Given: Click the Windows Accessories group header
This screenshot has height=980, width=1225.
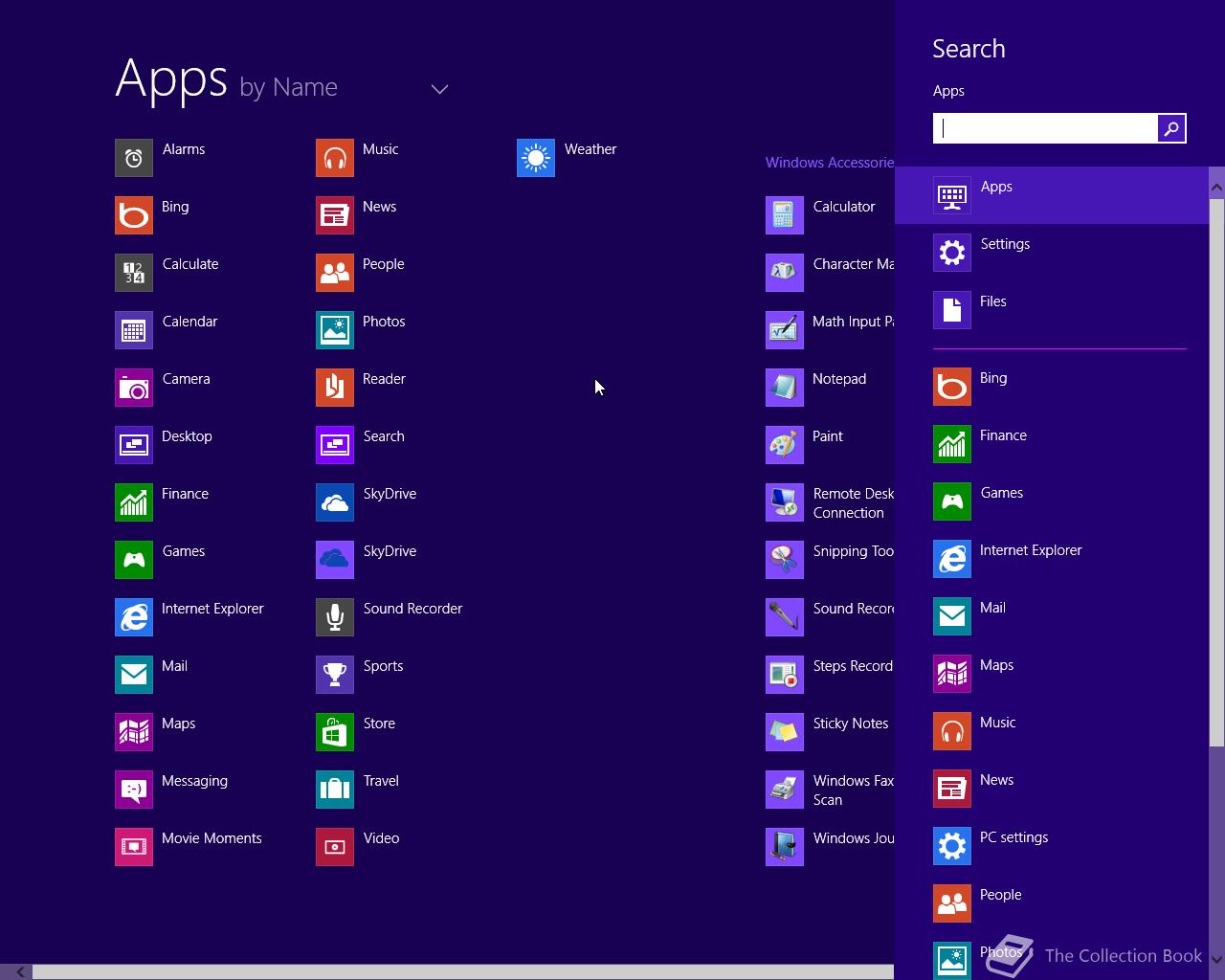Looking at the screenshot, I should (829, 163).
